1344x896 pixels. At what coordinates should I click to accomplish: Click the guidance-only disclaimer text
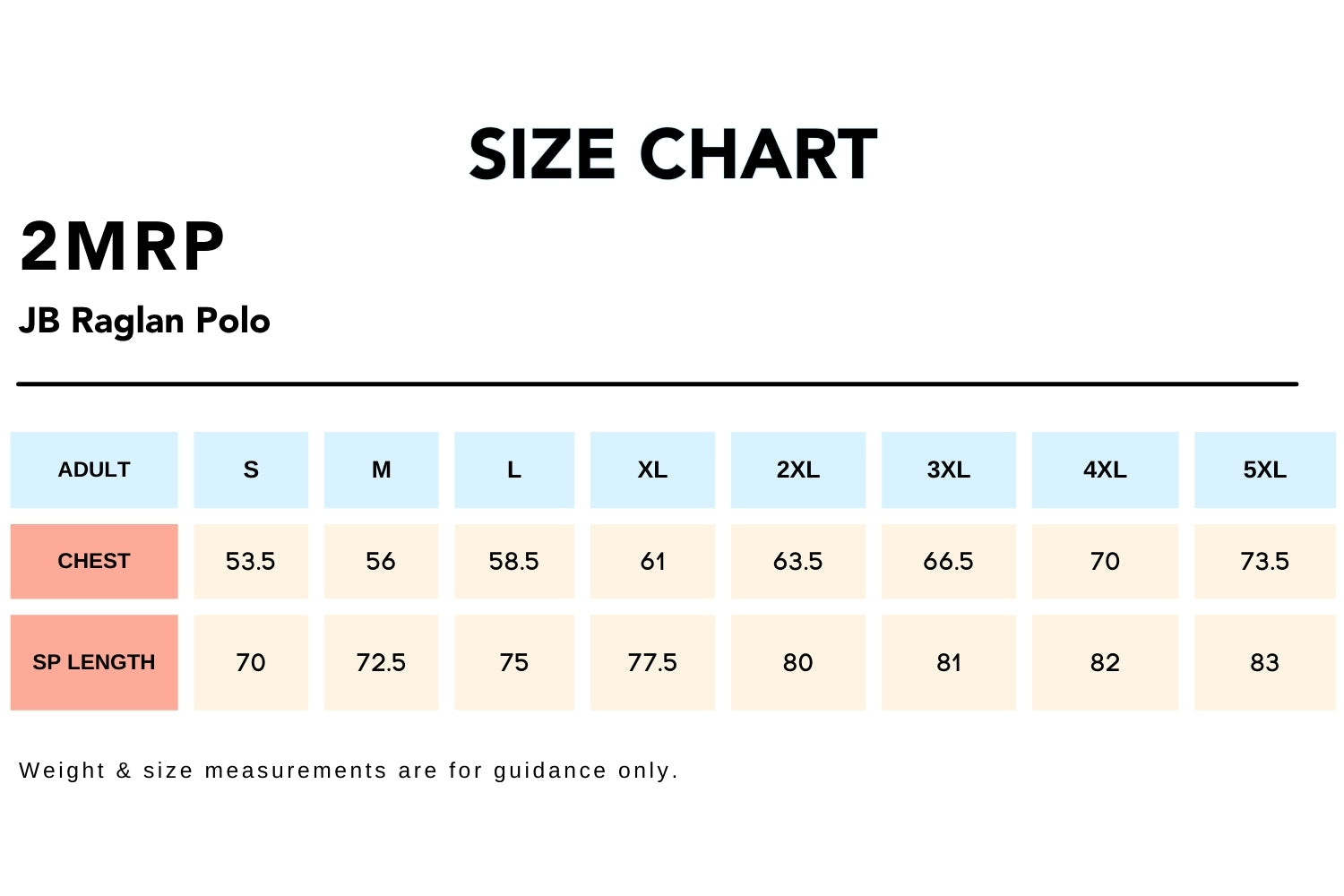click(x=349, y=771)
